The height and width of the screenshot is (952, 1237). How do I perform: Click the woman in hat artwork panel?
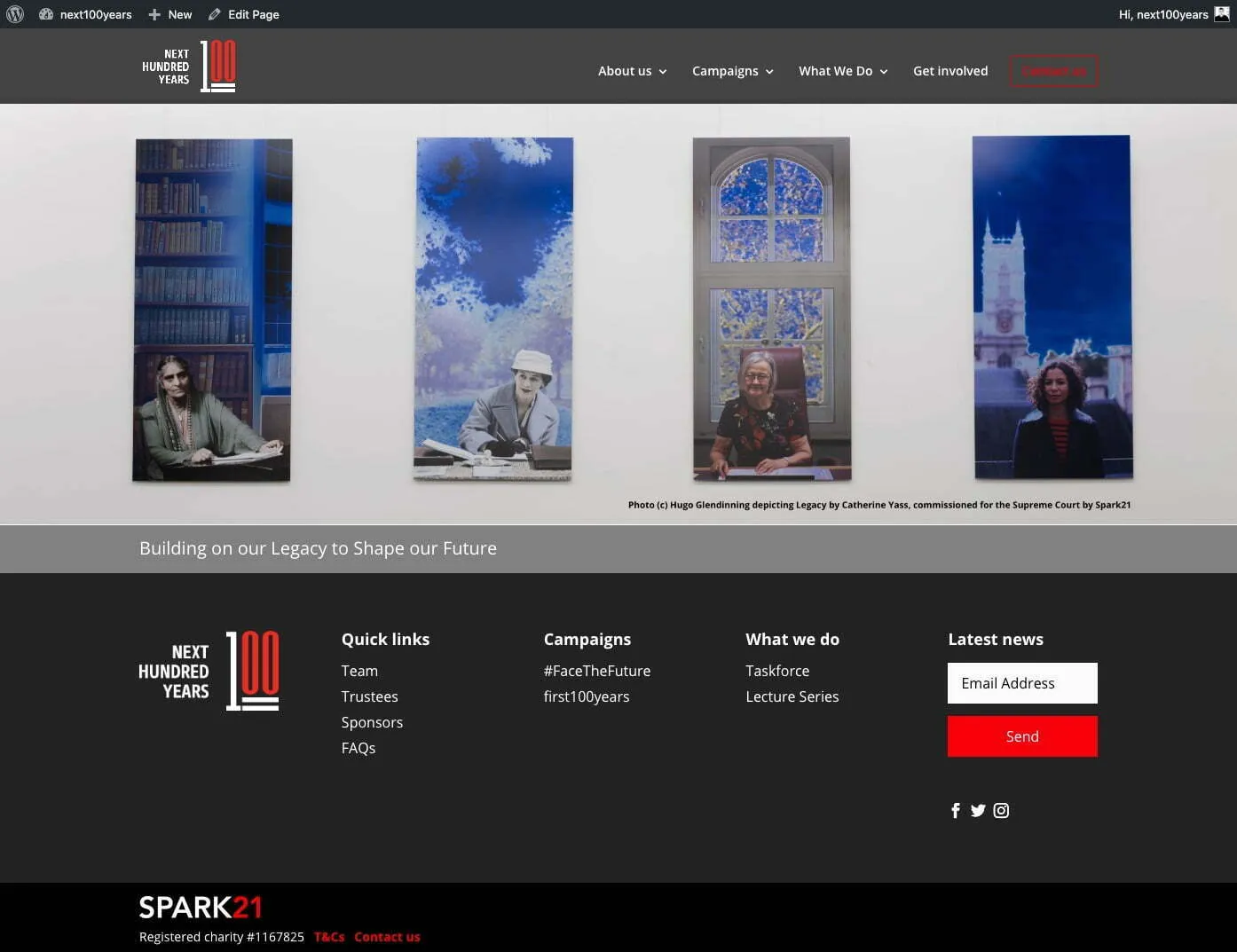point(493,309)
